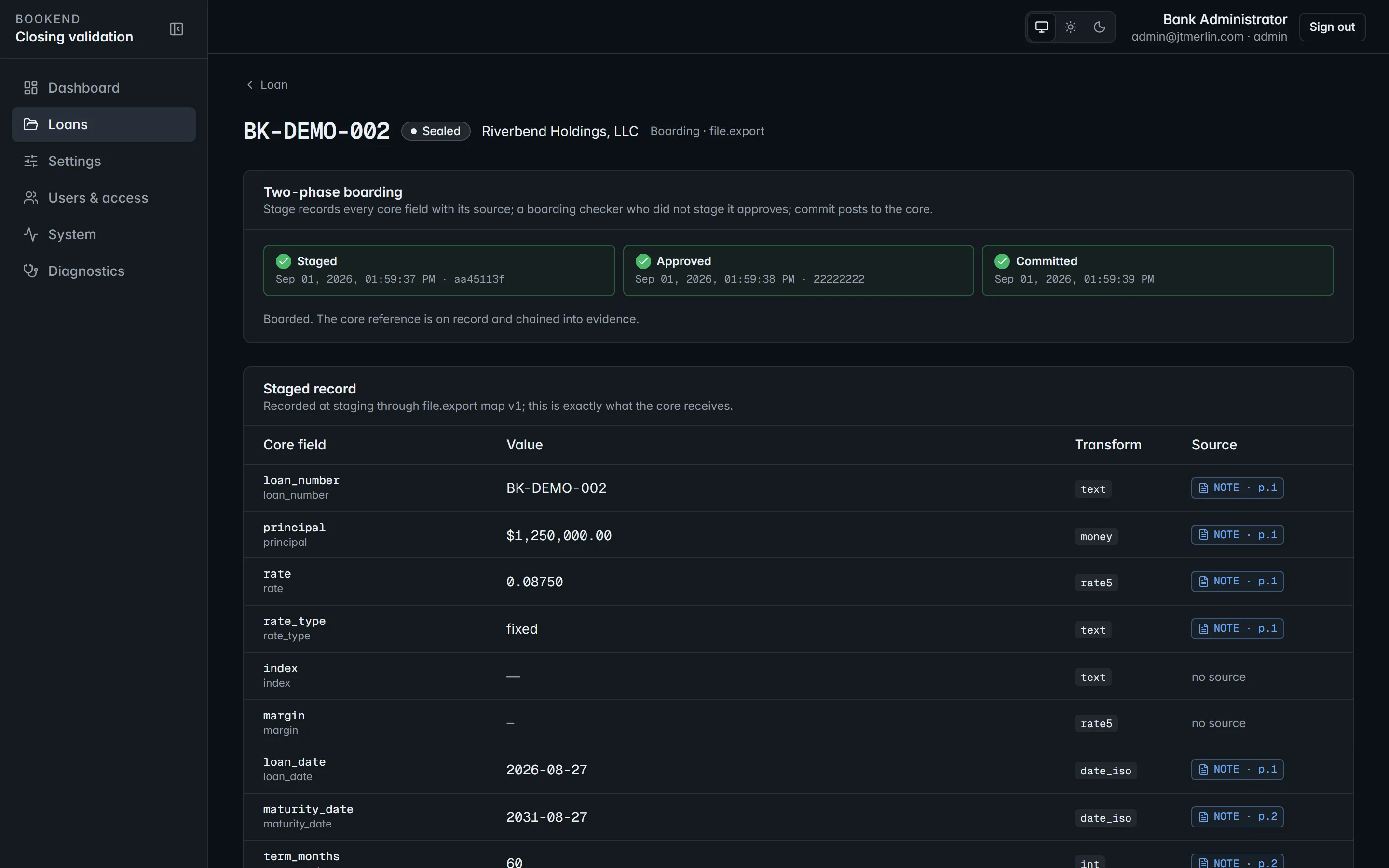Click the BK-DEMO-002 value cell
The image size is (1389, 868).
[556, 488]
